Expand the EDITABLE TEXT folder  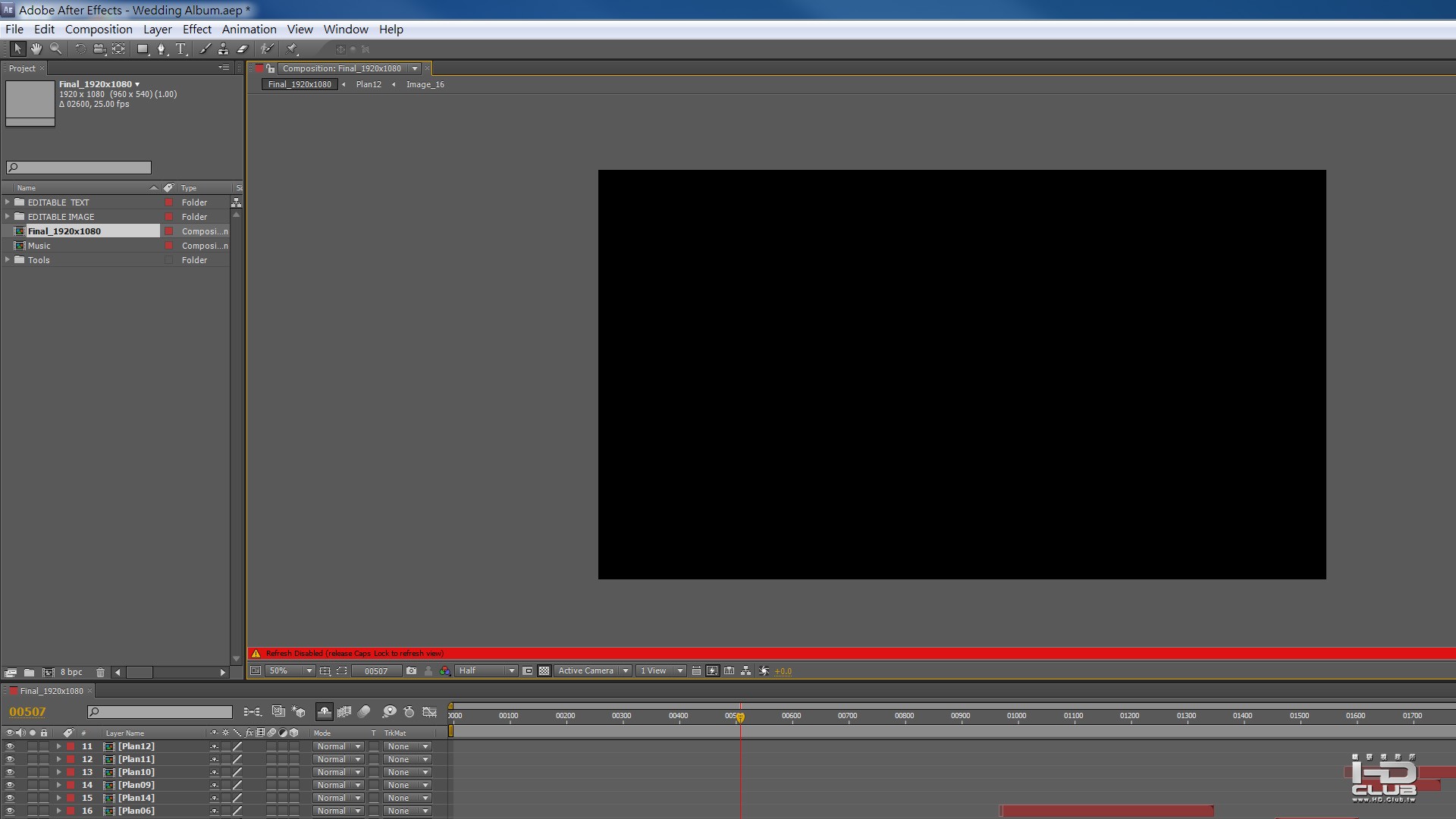pos(8,202)
